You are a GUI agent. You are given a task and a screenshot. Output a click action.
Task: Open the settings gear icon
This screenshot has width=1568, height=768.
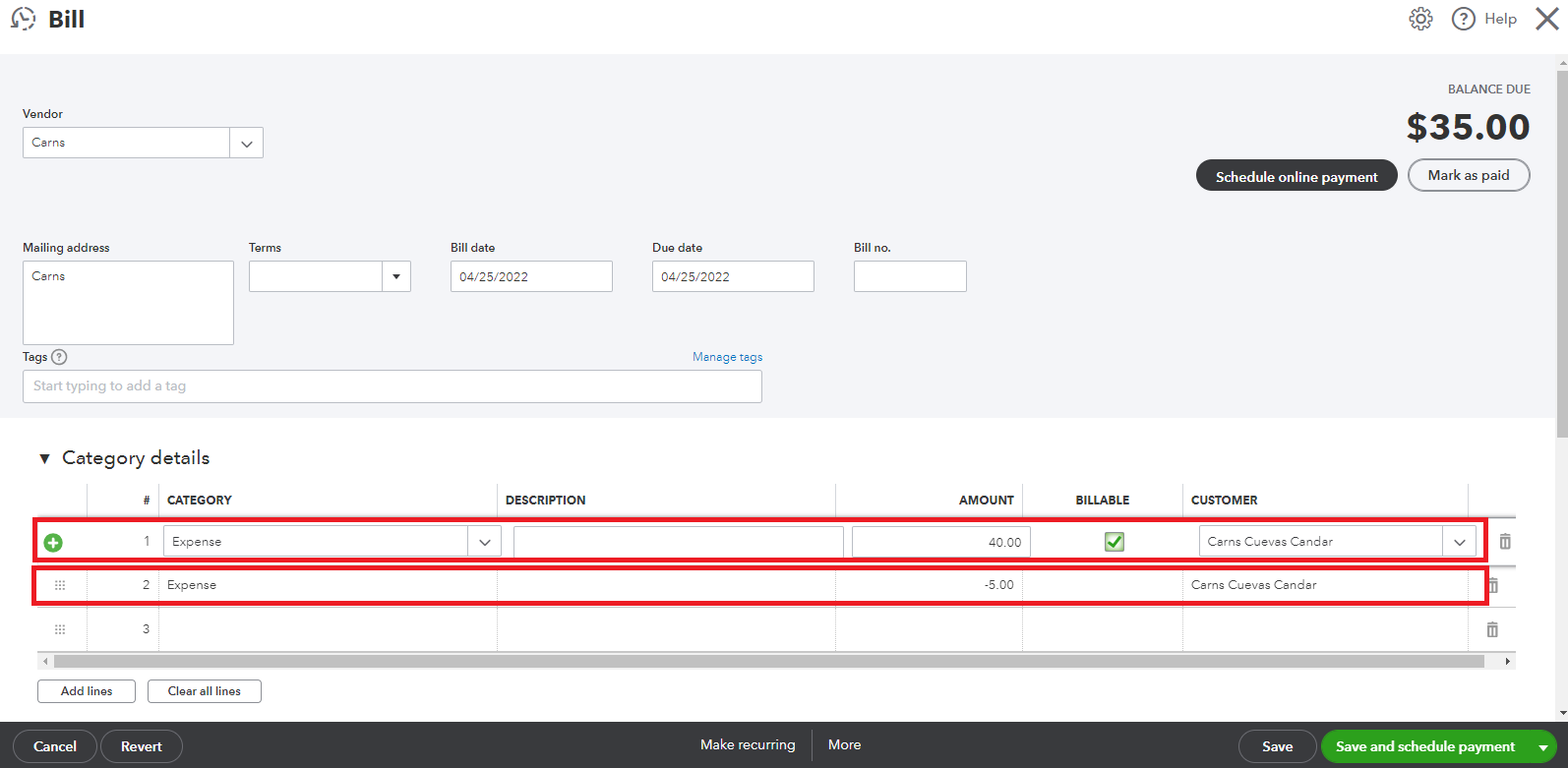pyautogui.click(x=1420, y=19)
